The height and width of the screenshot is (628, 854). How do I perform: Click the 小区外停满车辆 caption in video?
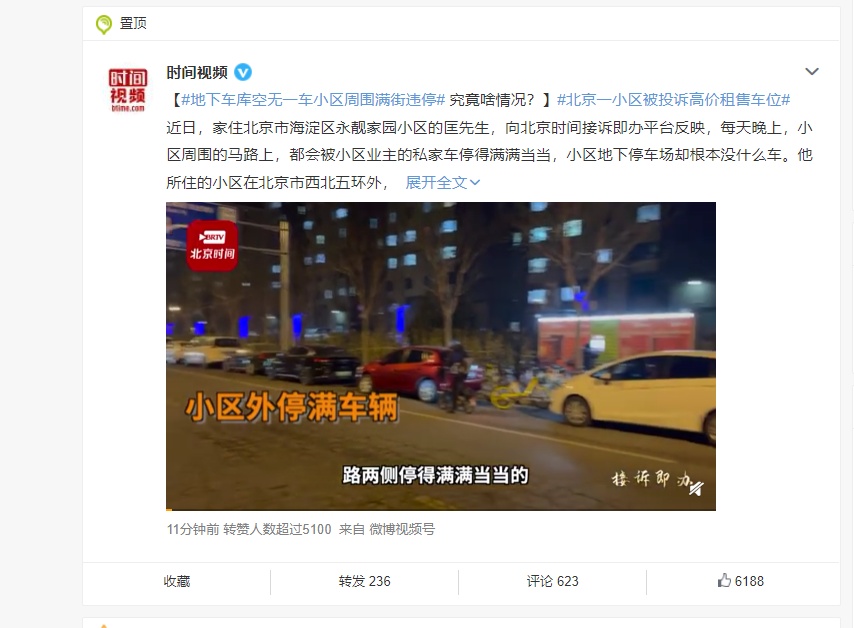[x=291, y=407]
